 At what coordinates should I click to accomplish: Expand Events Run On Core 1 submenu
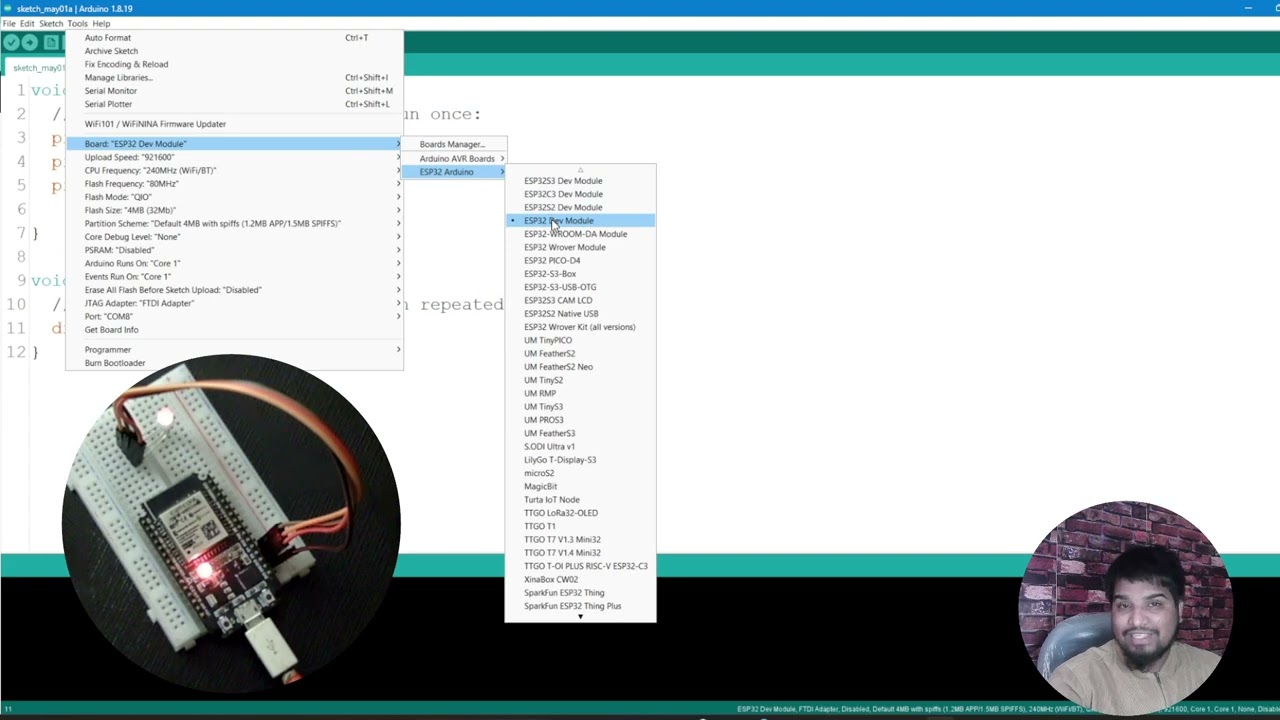(x=235, y=276)
